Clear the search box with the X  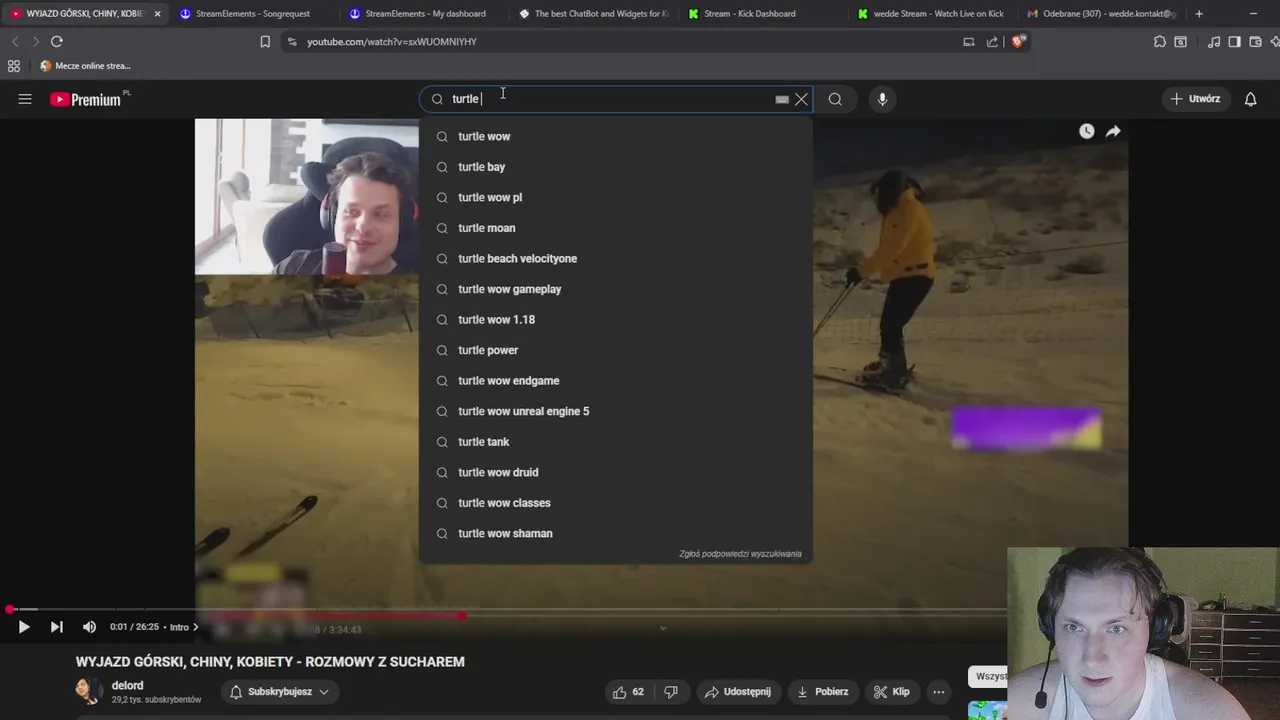tap(801, 99)
